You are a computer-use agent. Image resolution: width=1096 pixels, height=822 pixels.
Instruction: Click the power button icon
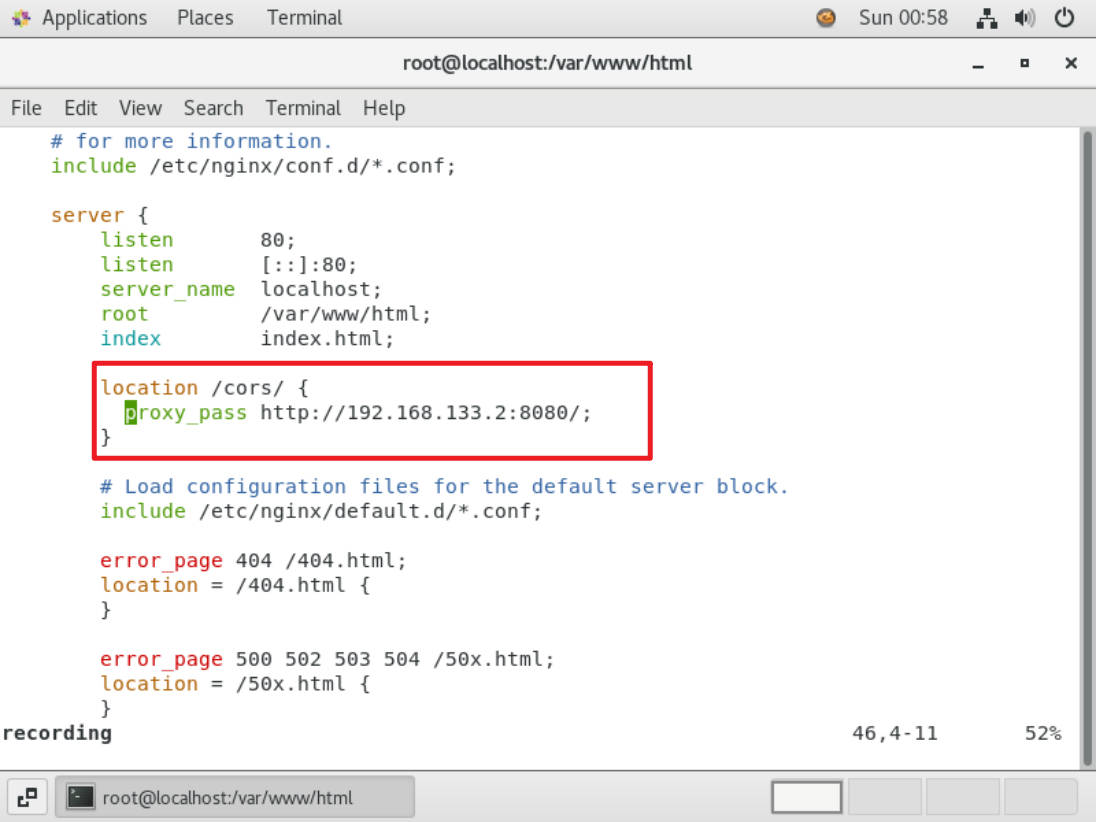coord(1065,18)
